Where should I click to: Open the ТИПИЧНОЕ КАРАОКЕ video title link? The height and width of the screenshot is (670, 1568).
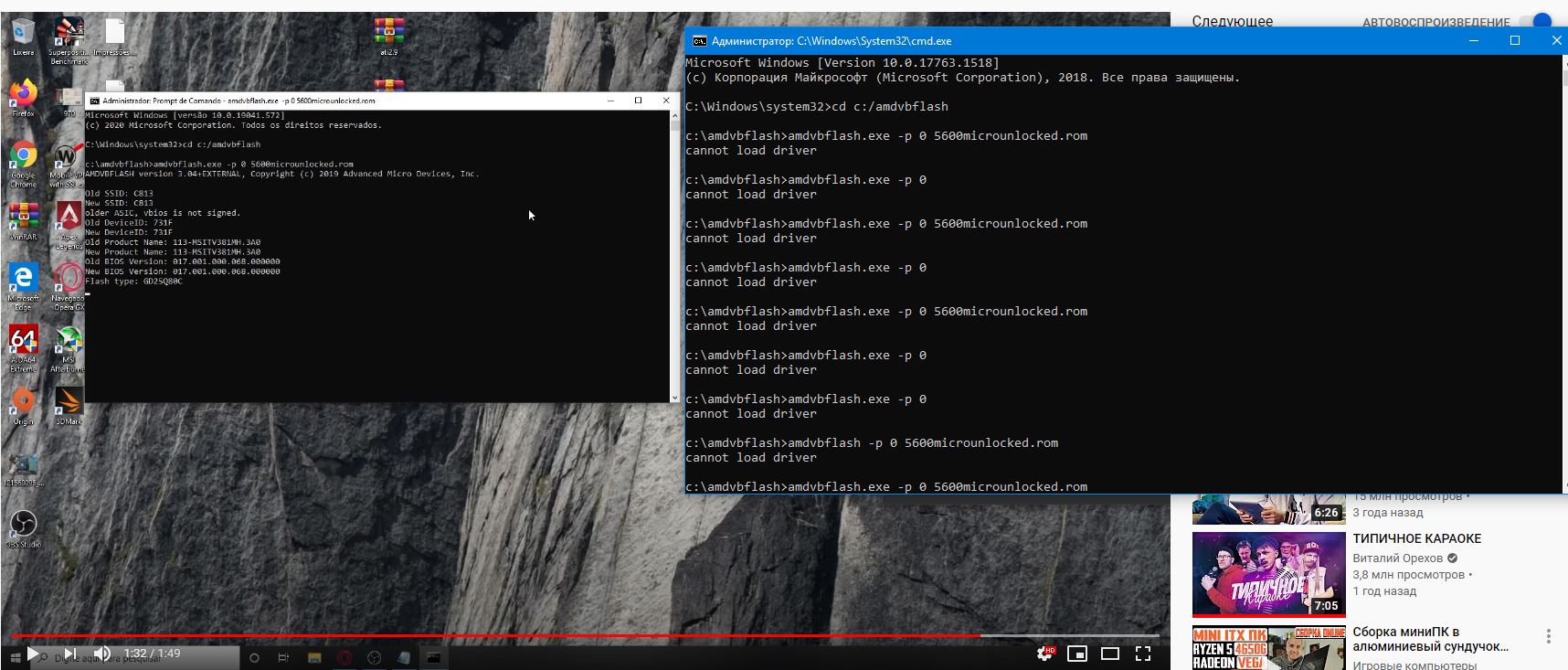1417,538
